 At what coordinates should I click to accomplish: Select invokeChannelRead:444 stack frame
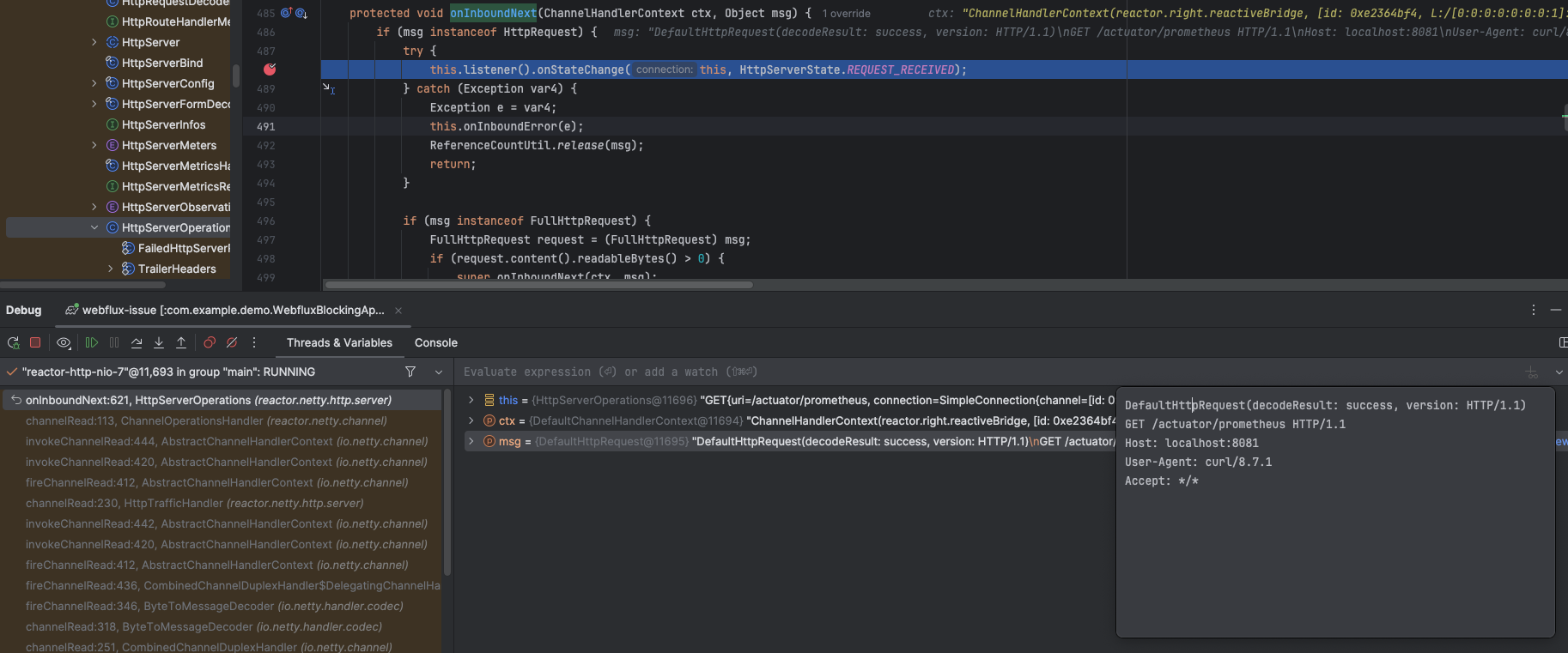(x=222, y=441)
